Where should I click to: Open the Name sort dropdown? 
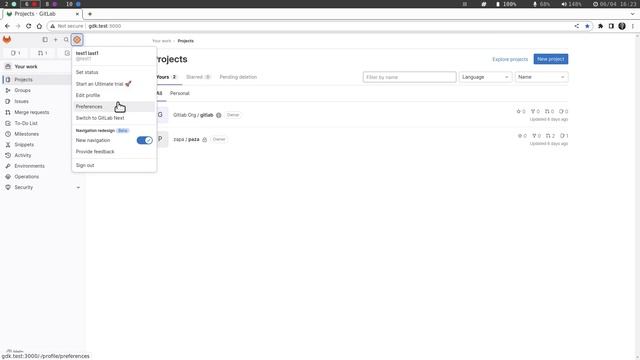(x=541, y=77)
